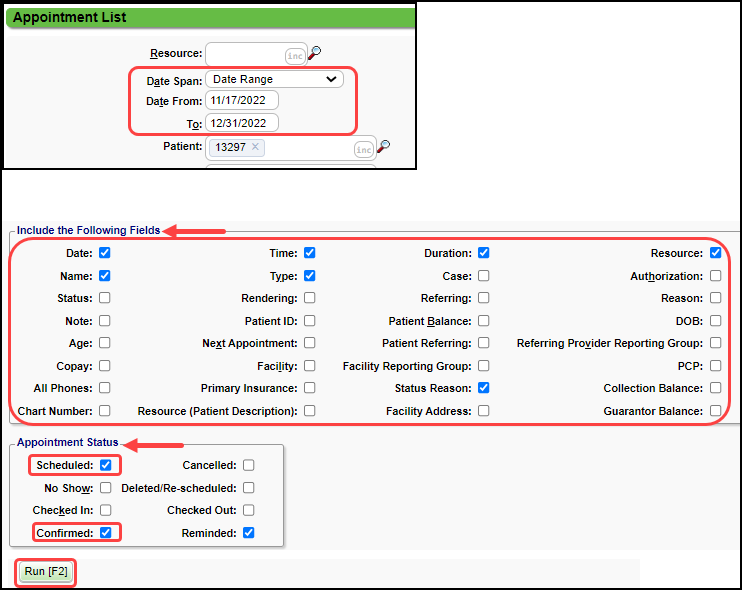Check the No Show checkbox
Image resolution: width=742 pixels, height=590 pixels.
(106, 488)
